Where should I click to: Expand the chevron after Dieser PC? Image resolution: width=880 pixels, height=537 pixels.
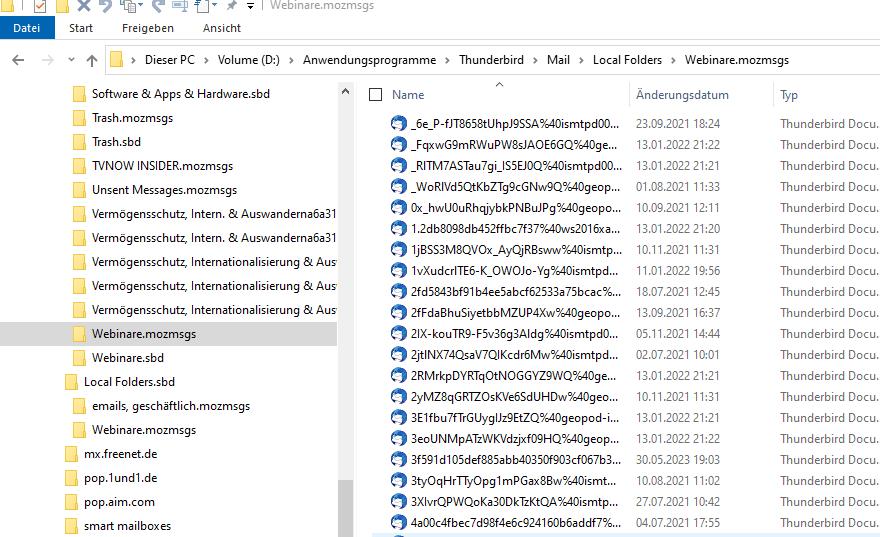coord(206,60)
